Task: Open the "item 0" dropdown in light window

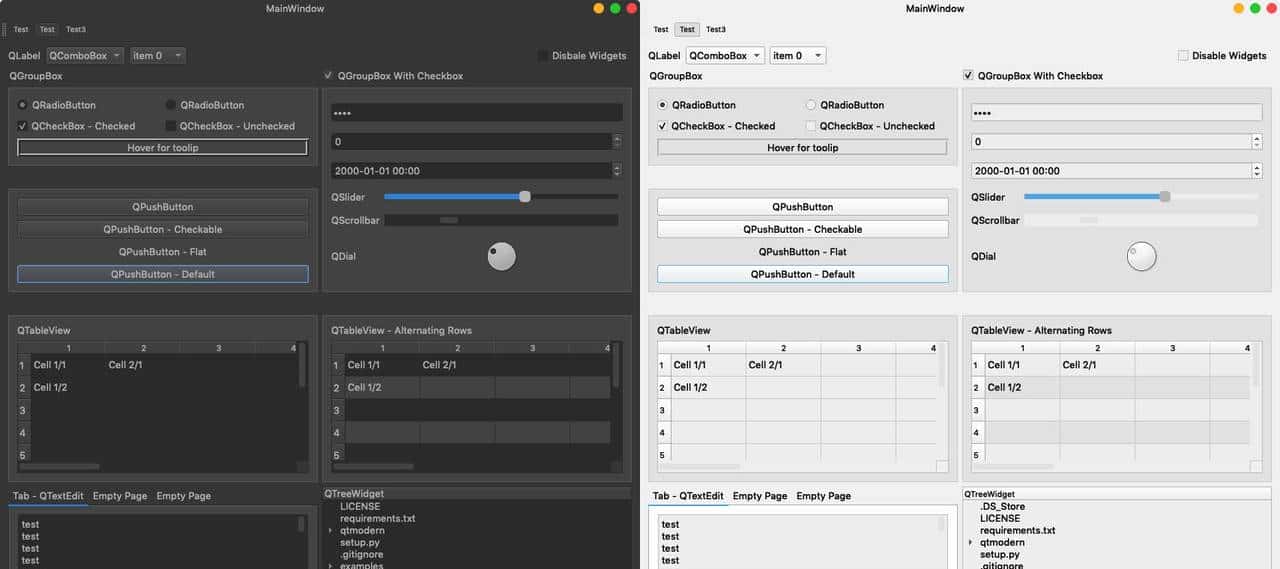Action: (x=797, y=56)
